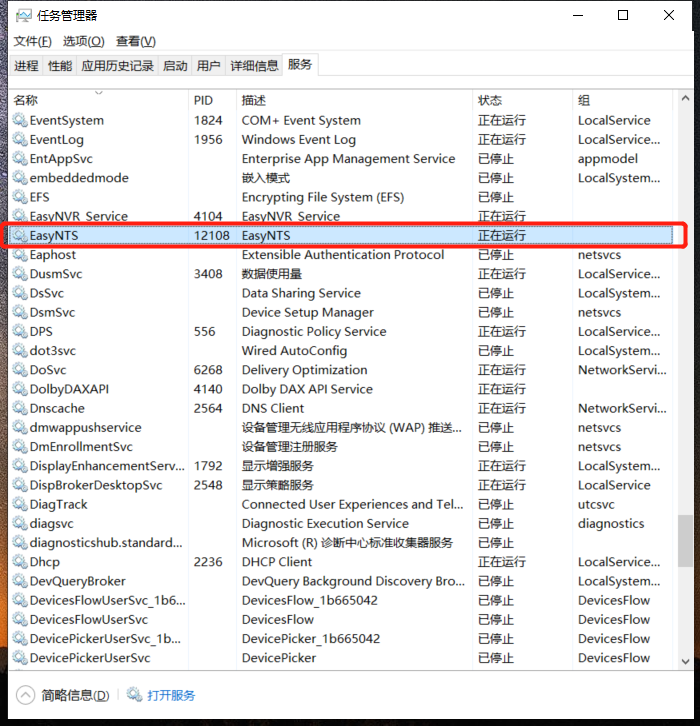Screen dimensions: 700x726
Task: Click the DsmSvc gear icon
Action: pos(20,313)
